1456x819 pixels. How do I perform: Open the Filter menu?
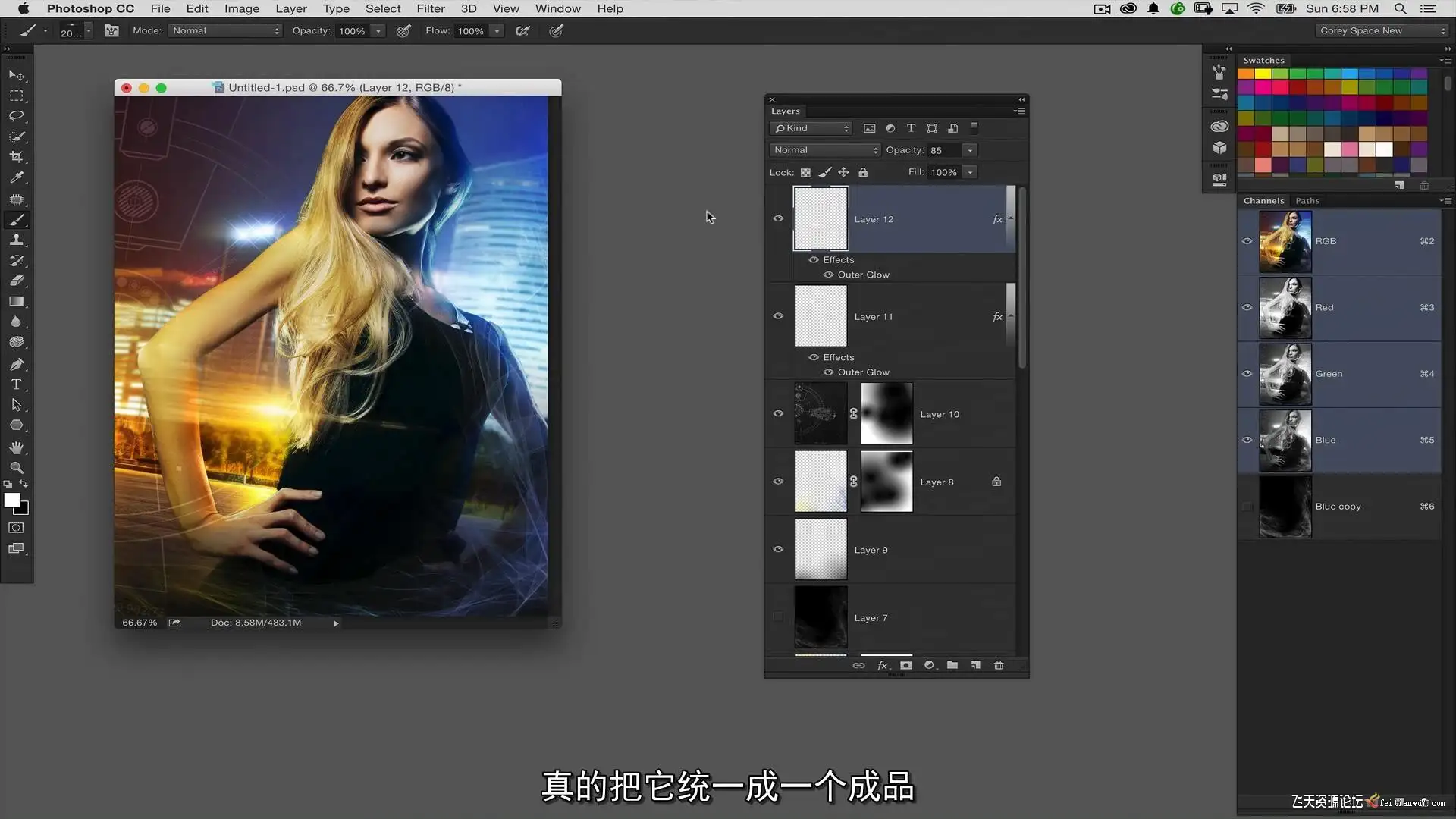pyautogui.click(x=430, y=8)
